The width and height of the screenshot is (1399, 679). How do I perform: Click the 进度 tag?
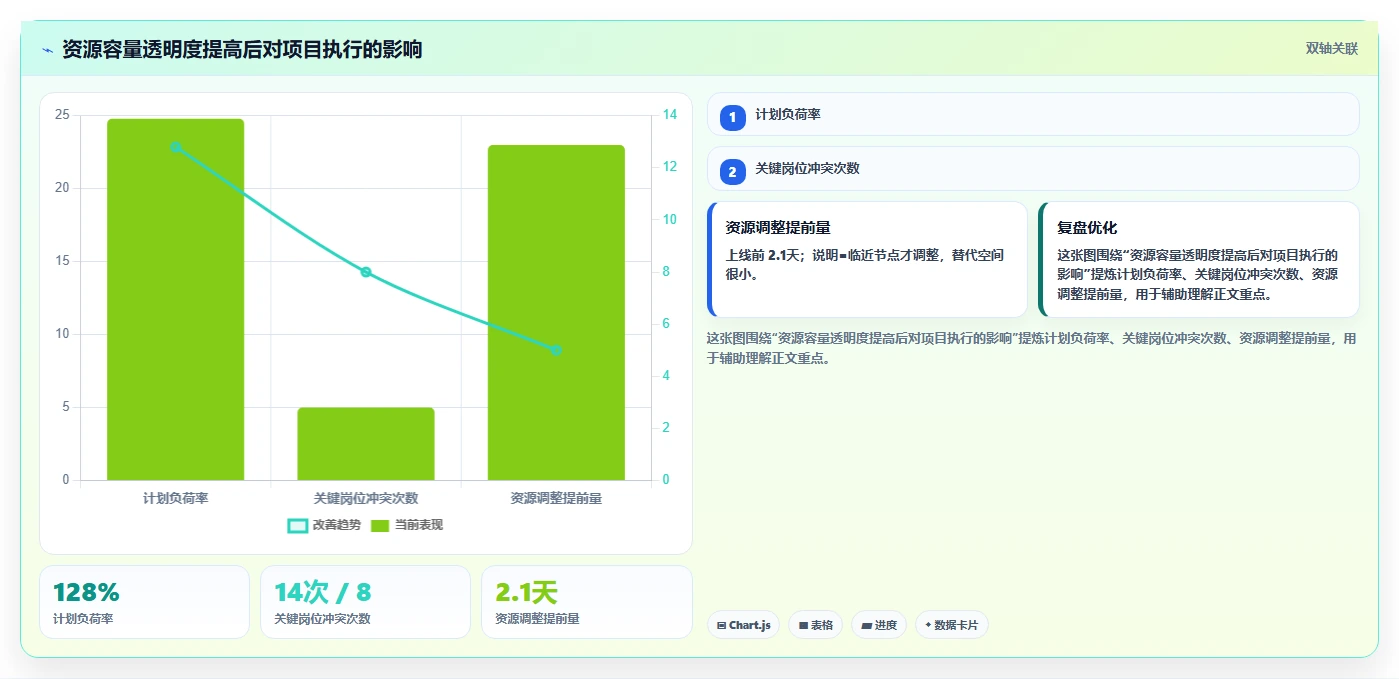point(878,625)
